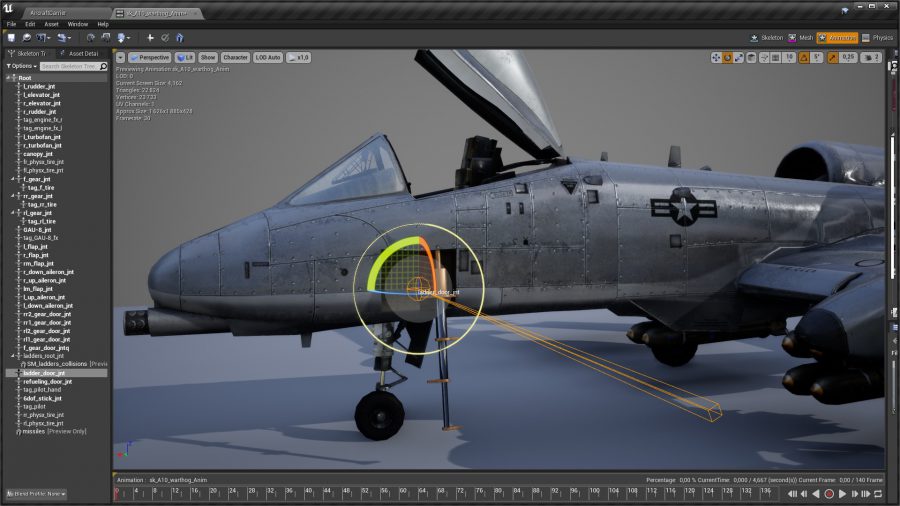
Task: Click frame 60 on the timeline
Action: coord(402,493)
